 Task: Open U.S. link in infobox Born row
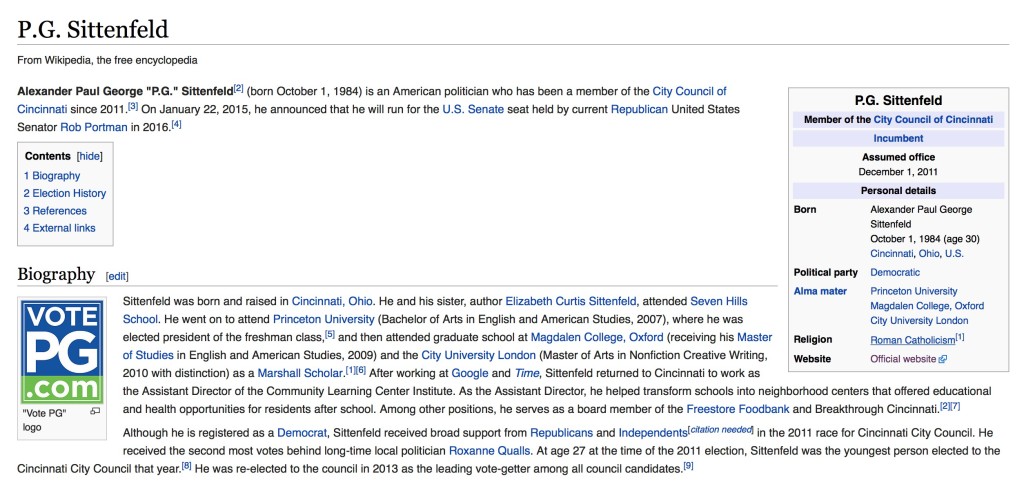click(x=954, y=253)
